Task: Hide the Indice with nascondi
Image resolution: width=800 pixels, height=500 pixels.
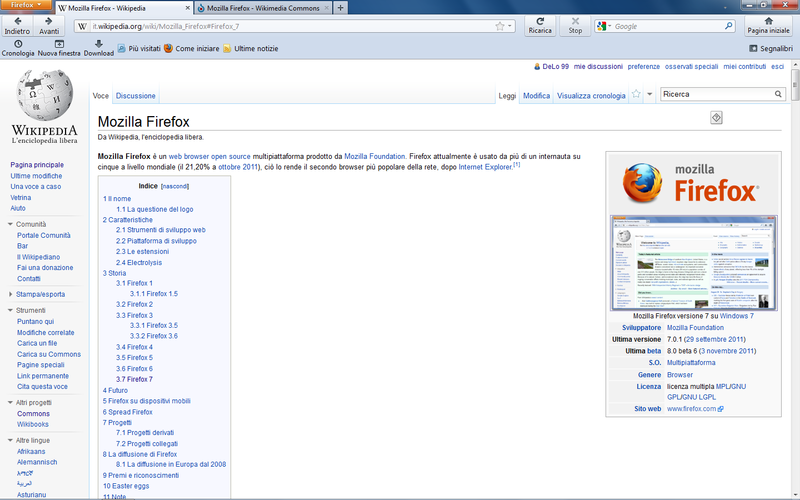Action: pos(175,186)
